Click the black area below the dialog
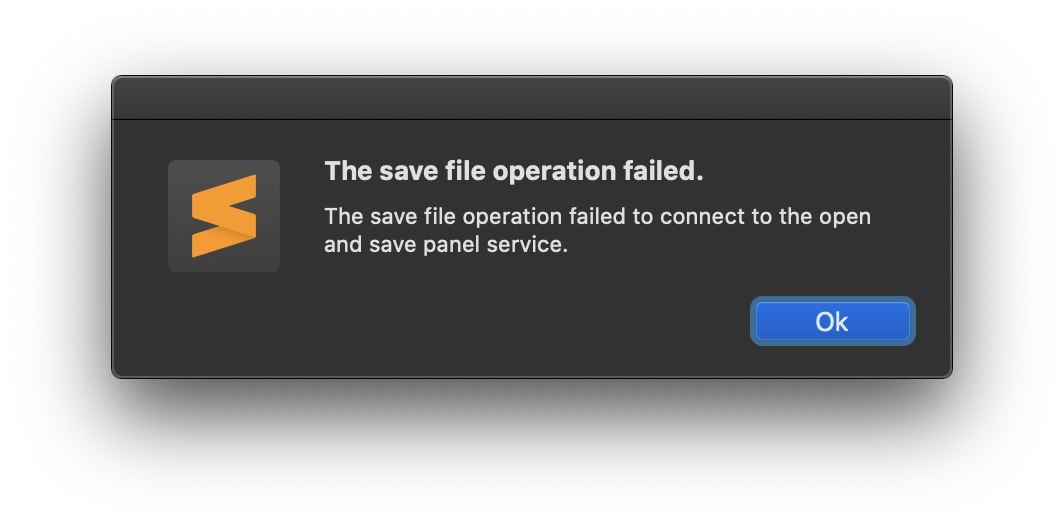Screen dimensions: 1064x526 pyautogui.click(x=531, y=450)
